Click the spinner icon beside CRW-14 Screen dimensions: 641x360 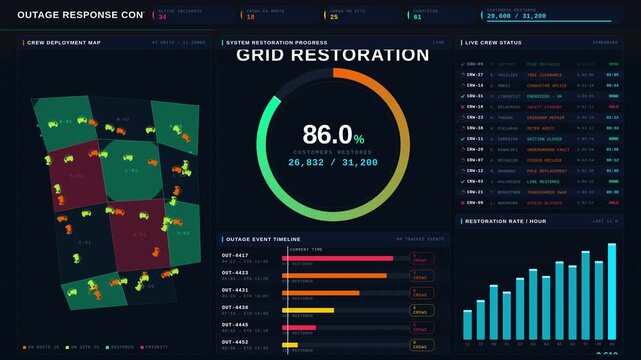[463, 85]
